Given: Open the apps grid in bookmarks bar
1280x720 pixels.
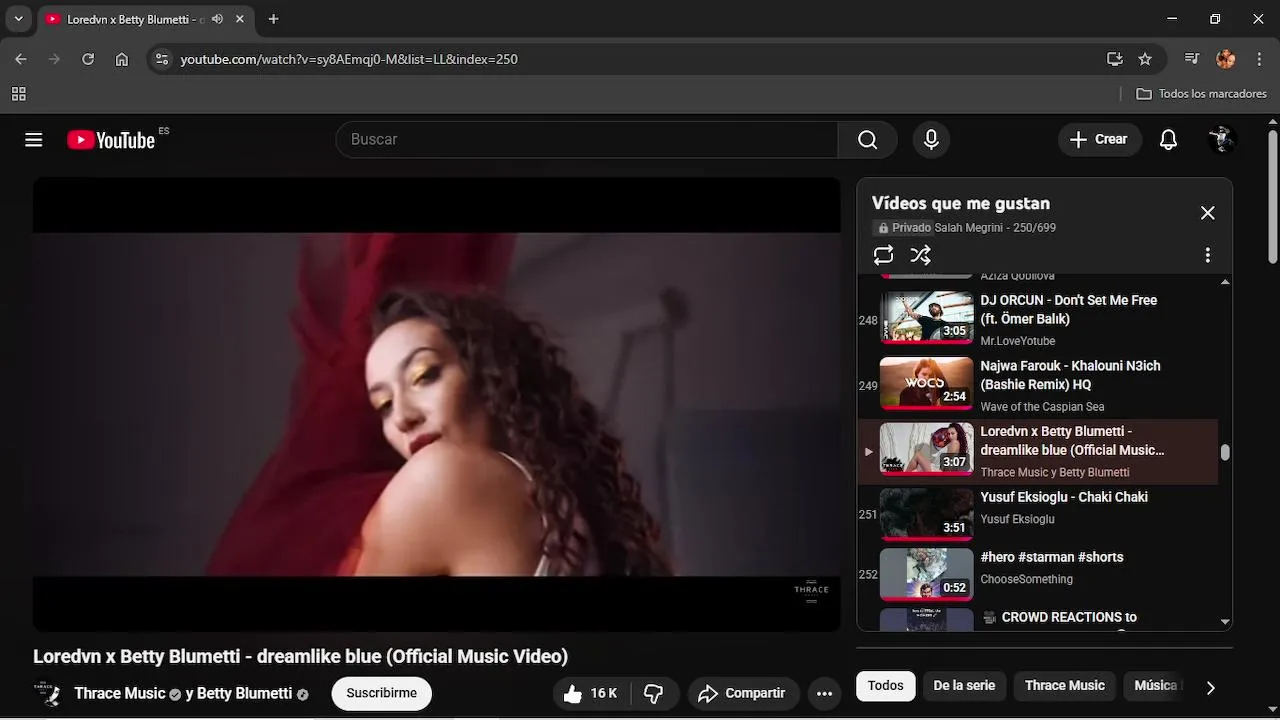Looking at the screenshot, I should tap(18, 94).
